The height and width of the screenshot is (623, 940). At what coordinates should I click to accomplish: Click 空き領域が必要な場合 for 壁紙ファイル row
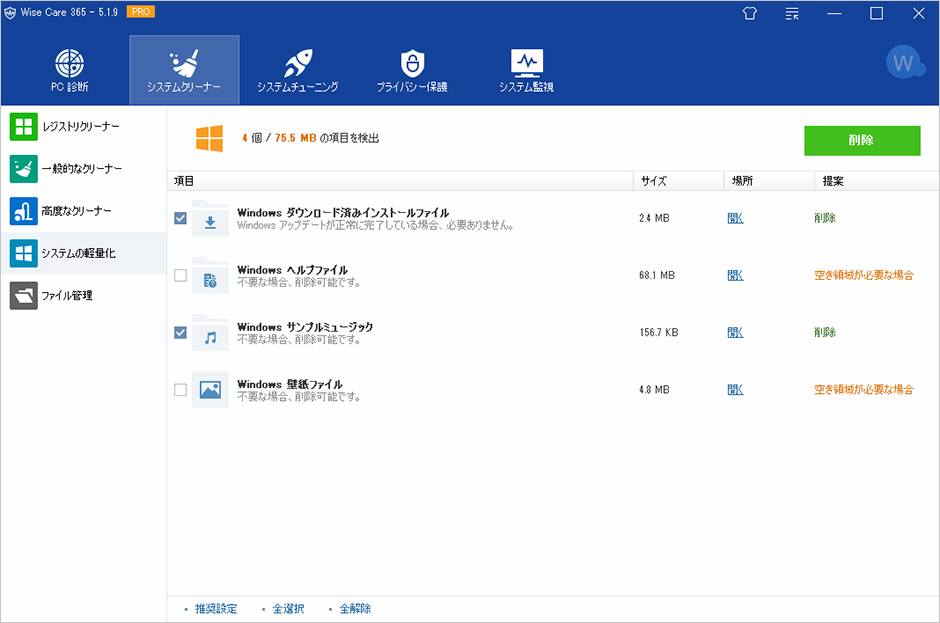tap(864, 390)
